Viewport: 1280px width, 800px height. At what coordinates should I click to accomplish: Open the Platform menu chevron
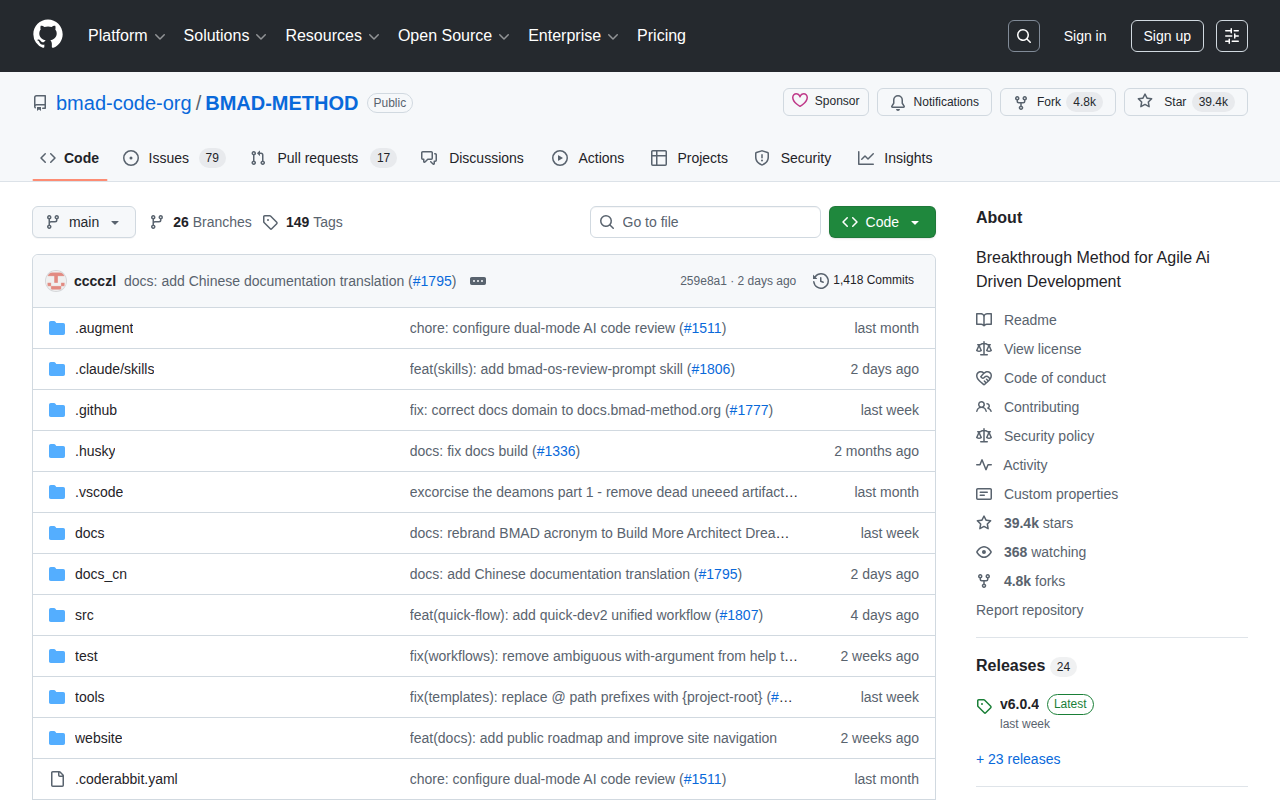[x=160, y=36]
